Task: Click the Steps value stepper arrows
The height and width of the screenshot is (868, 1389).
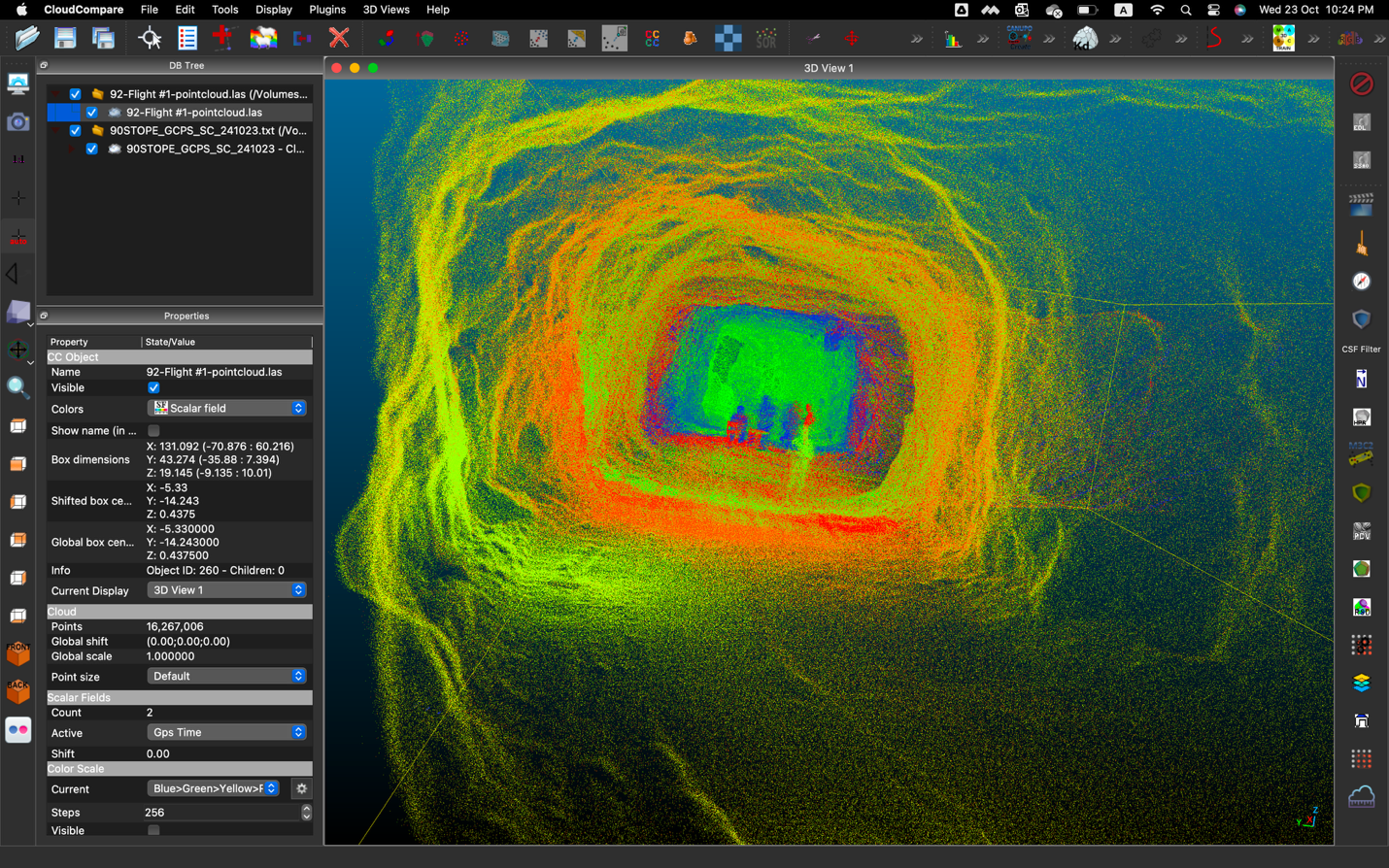Action: click(306, 813)
